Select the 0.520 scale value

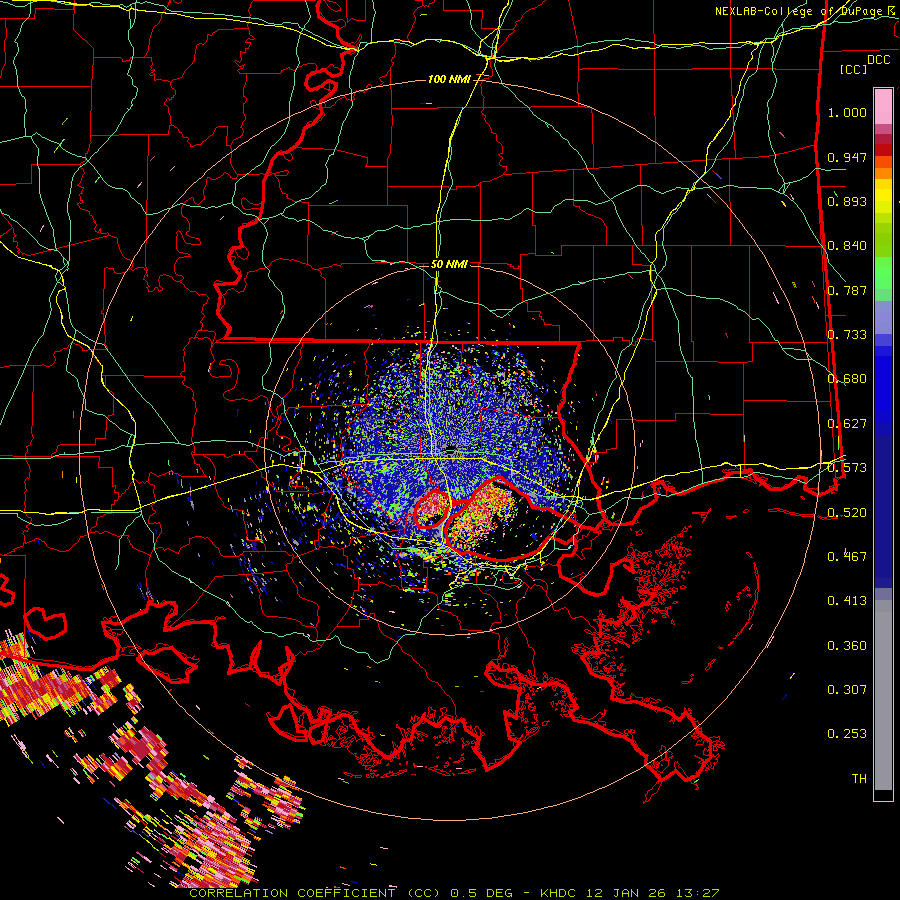[847, 513]
